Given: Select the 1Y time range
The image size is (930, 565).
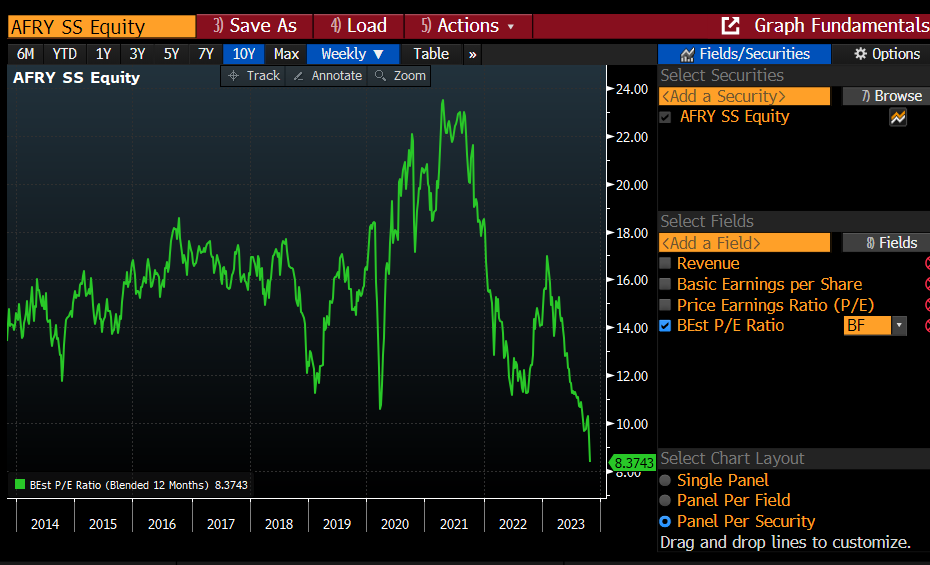Looking at the screenshot, I should pyautogui.click(x=103, y=54).
